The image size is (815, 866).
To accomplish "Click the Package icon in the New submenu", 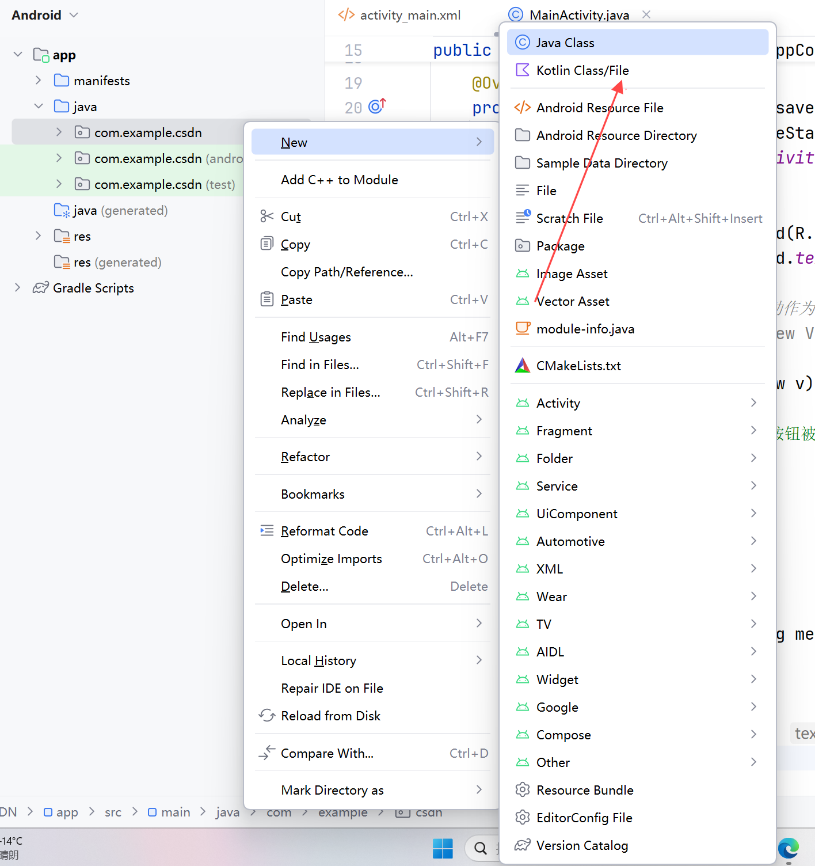I will (522, 246).
